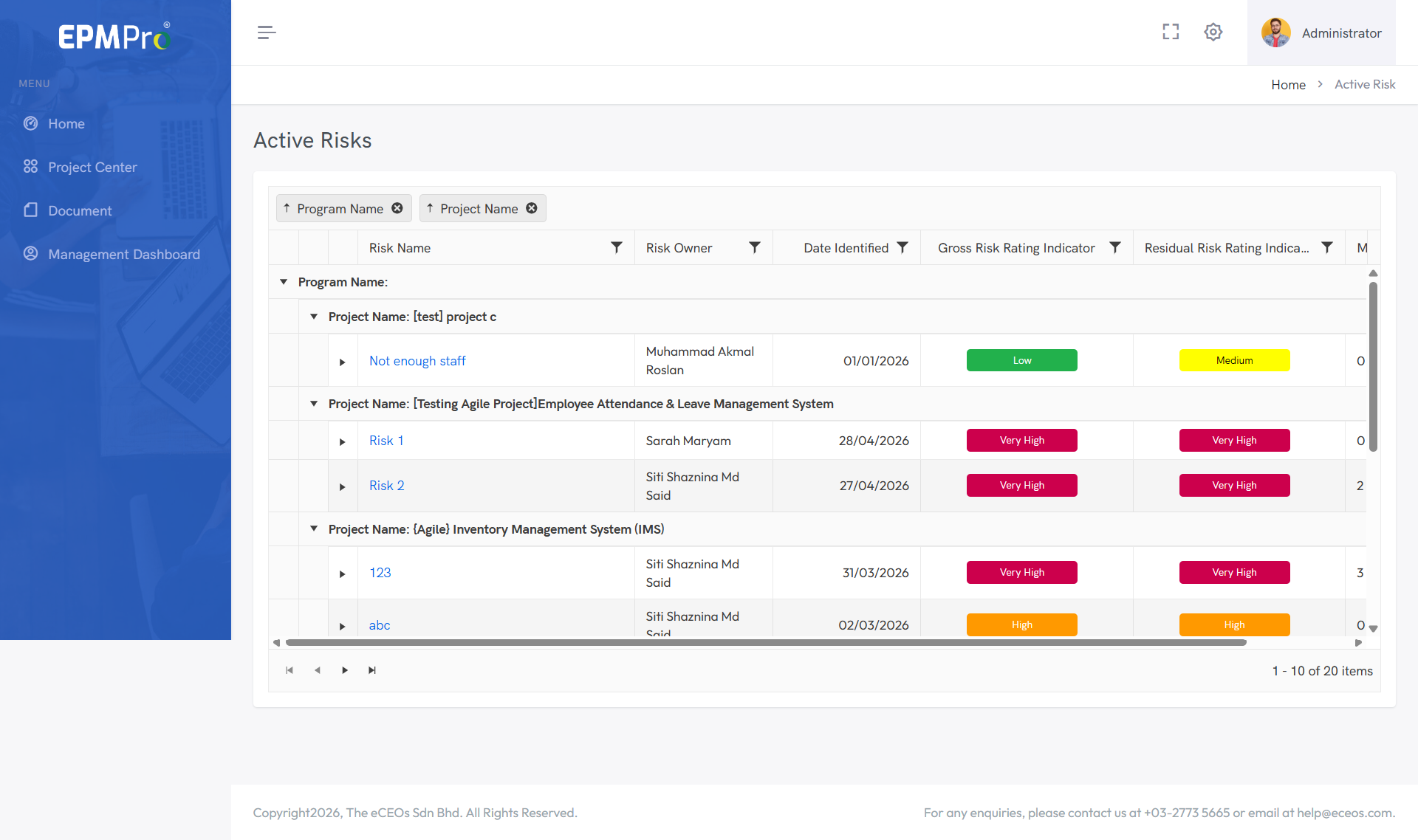Collapse the [test] project c group
Viewport: 1418px width, 840px height.
coord(314,317)
